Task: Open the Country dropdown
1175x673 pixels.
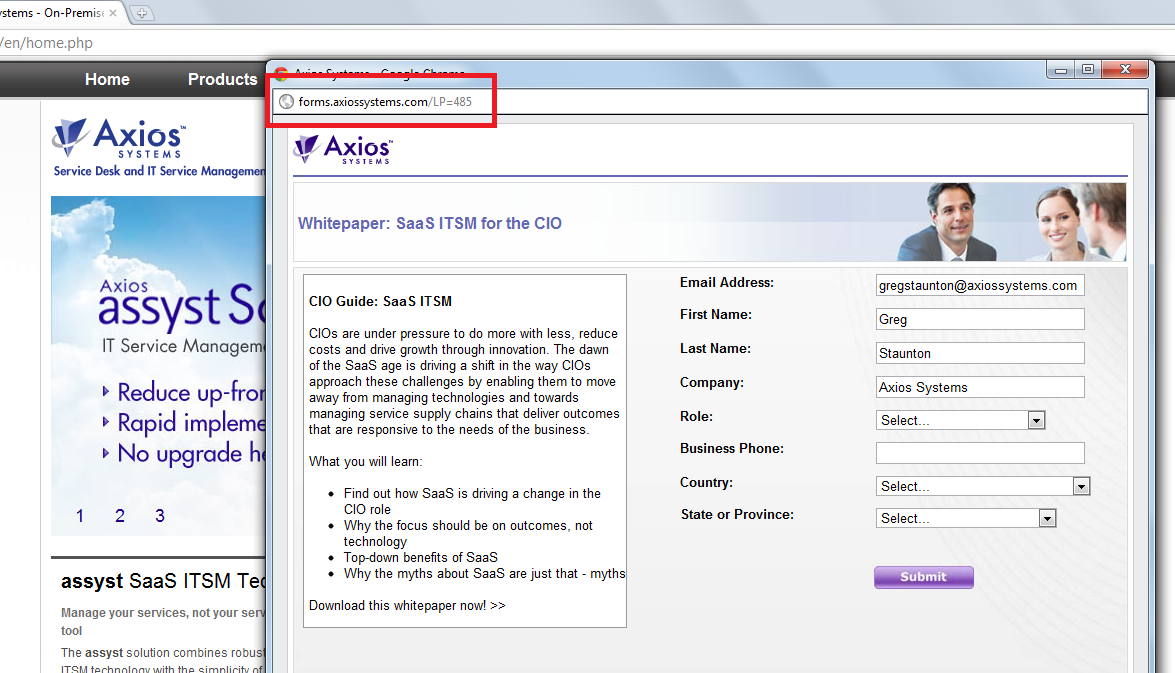Action: point(982,486)
